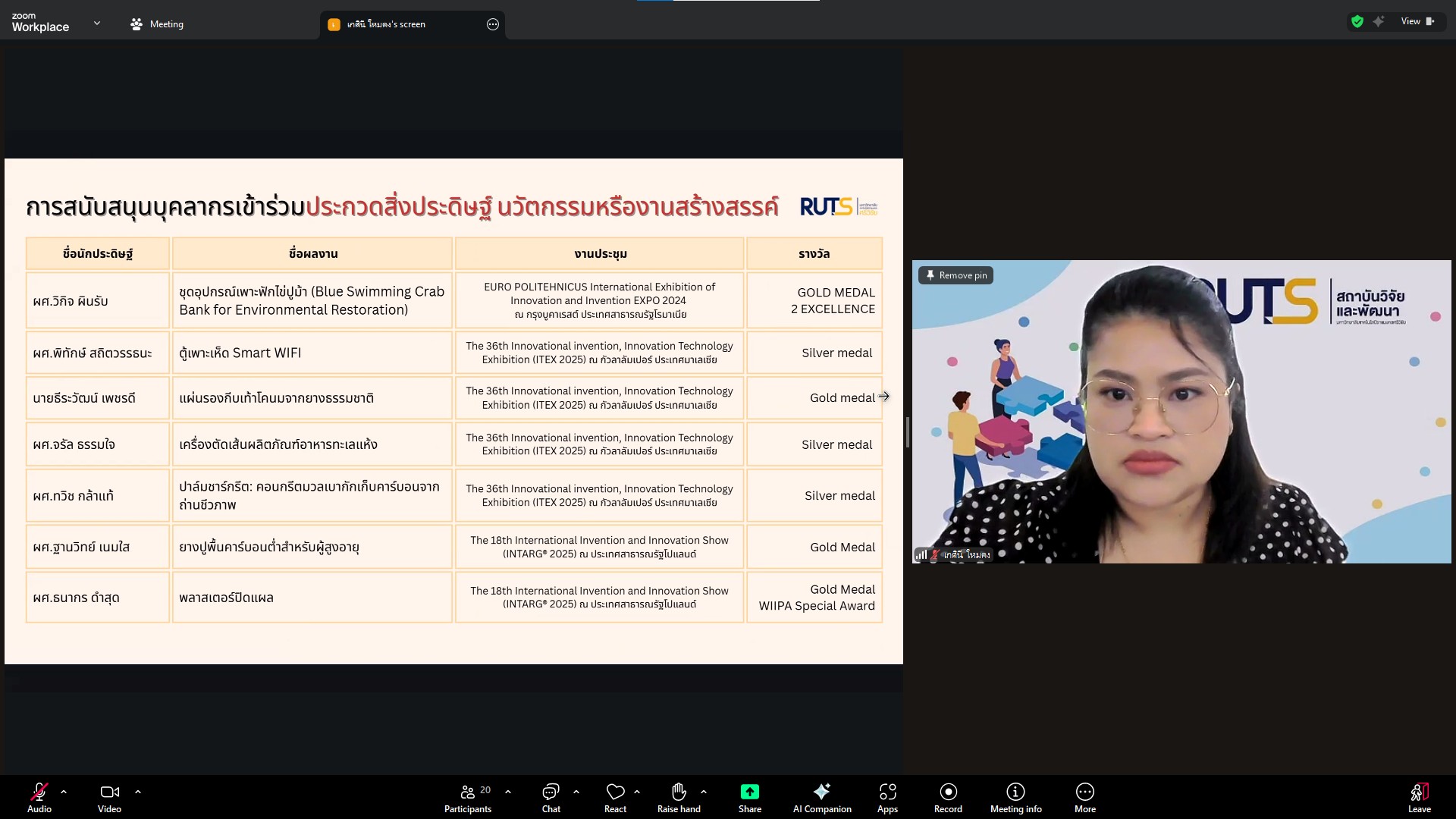Click the green encryption shield icon
The height and width of the screenshot is (819, 1456).
1357,21
